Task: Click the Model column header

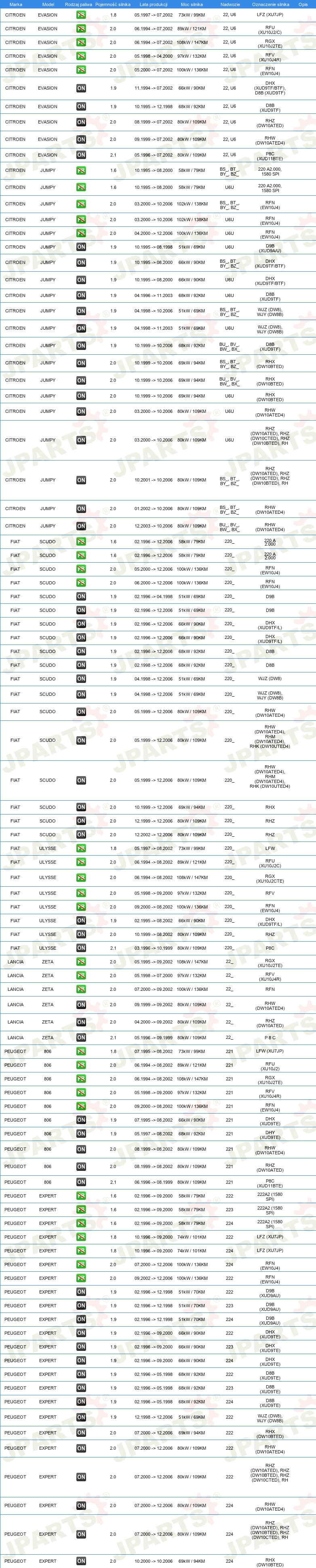Action: point(48,4)
